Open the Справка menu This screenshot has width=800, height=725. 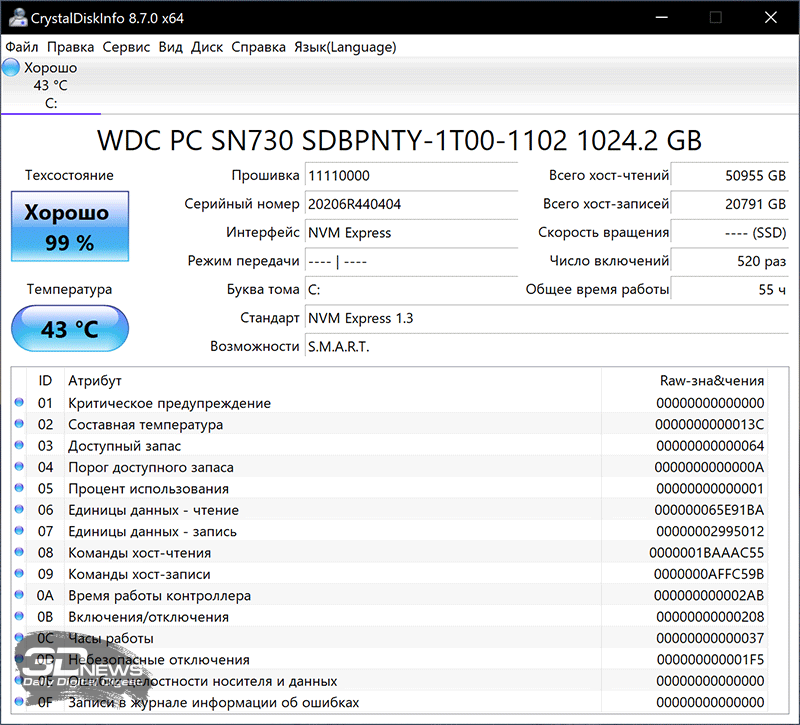tap(258, 47)
